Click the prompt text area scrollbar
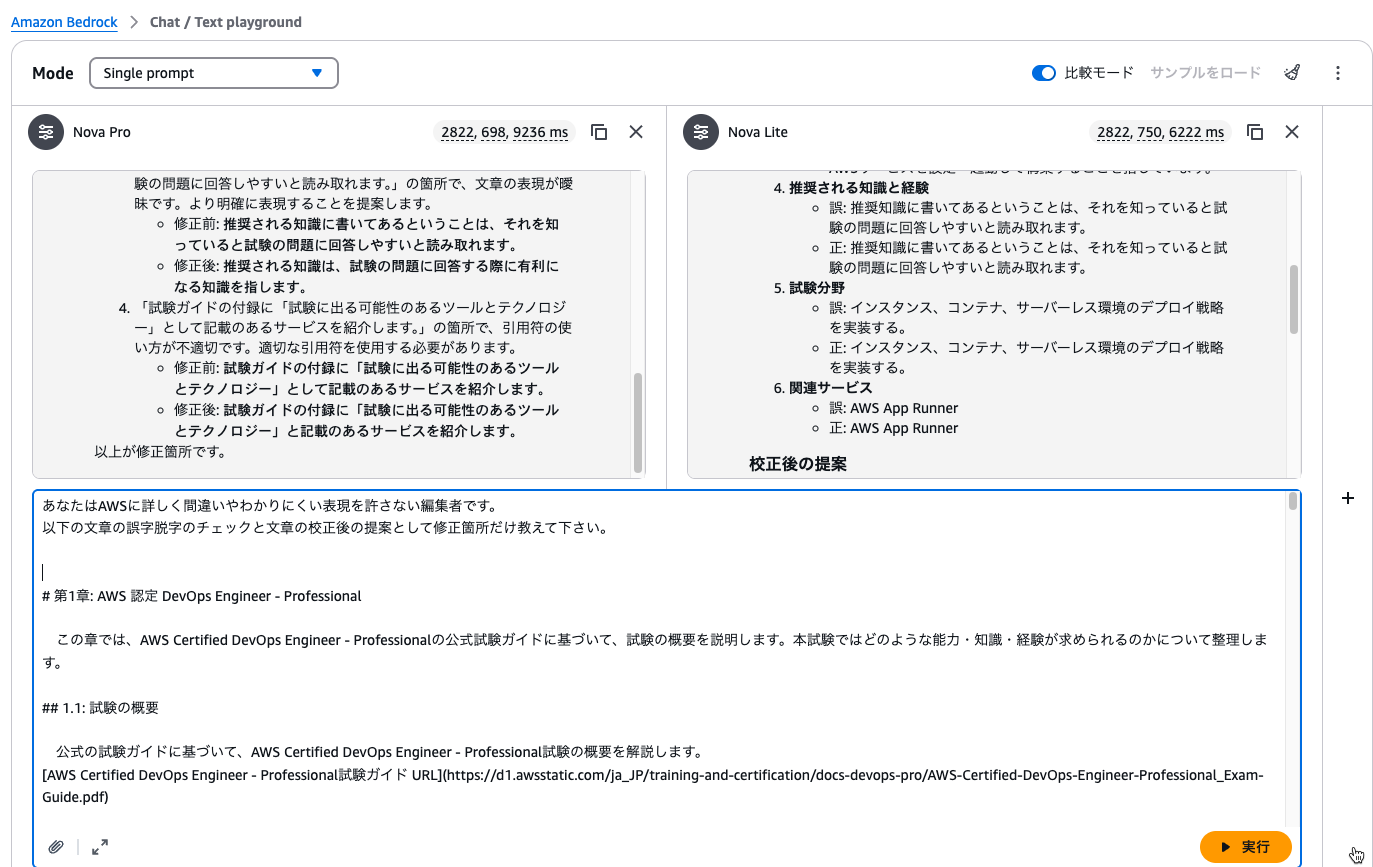Viewport: 1373px width, 867px height. 1293,501
